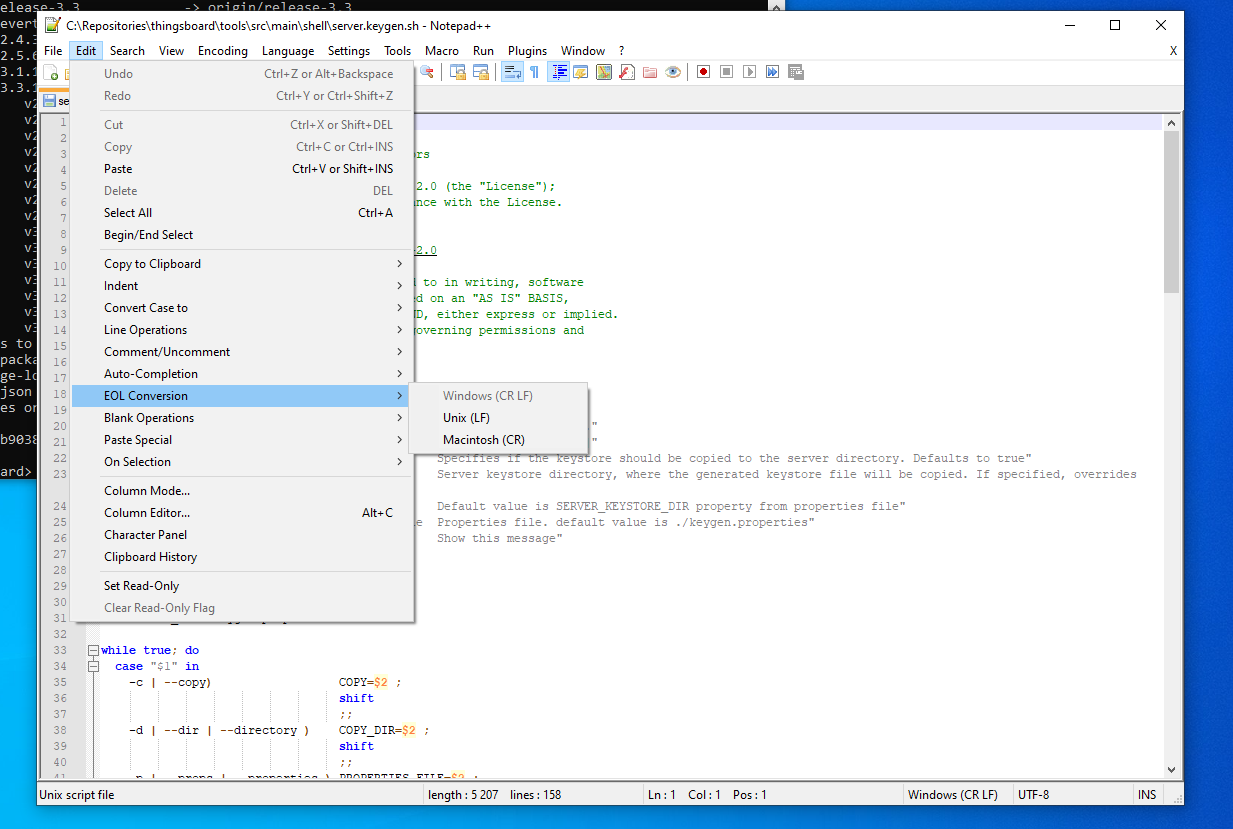The height and width of the screenshot is (829, 1233).
Task: Click scrollbar up arrow in editor
Action: pos(1172,123)
